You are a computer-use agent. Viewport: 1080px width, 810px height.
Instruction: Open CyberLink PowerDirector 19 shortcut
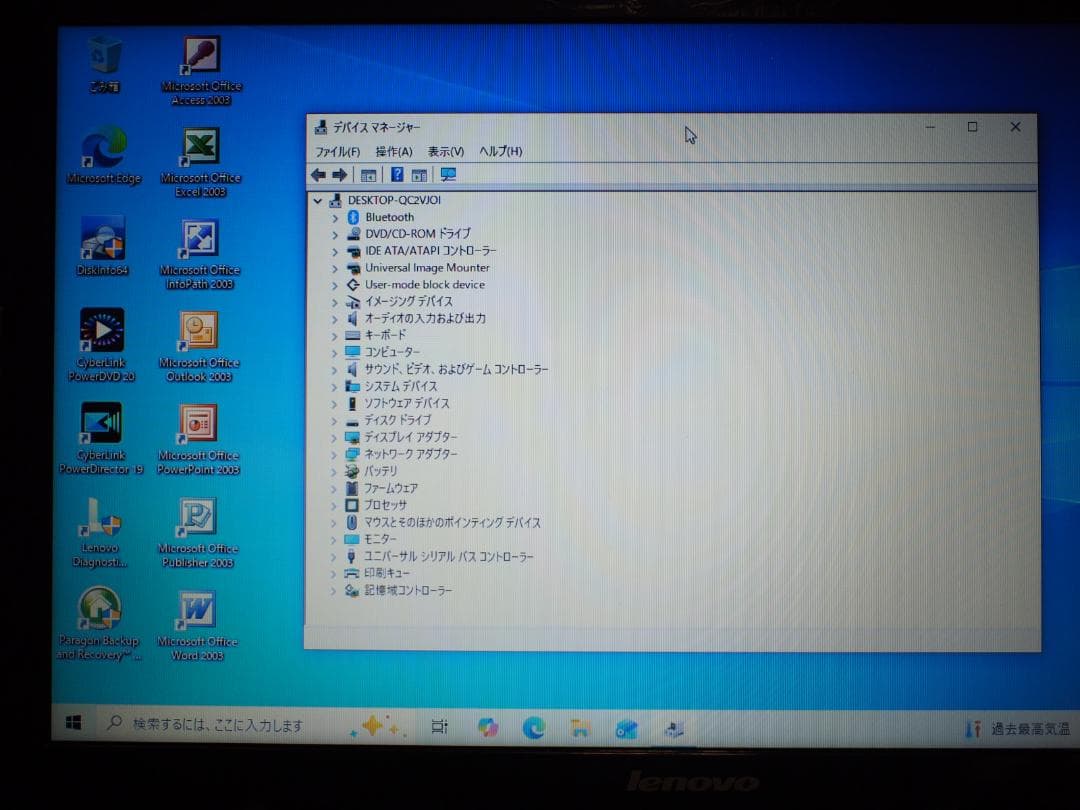click(101, 438)
